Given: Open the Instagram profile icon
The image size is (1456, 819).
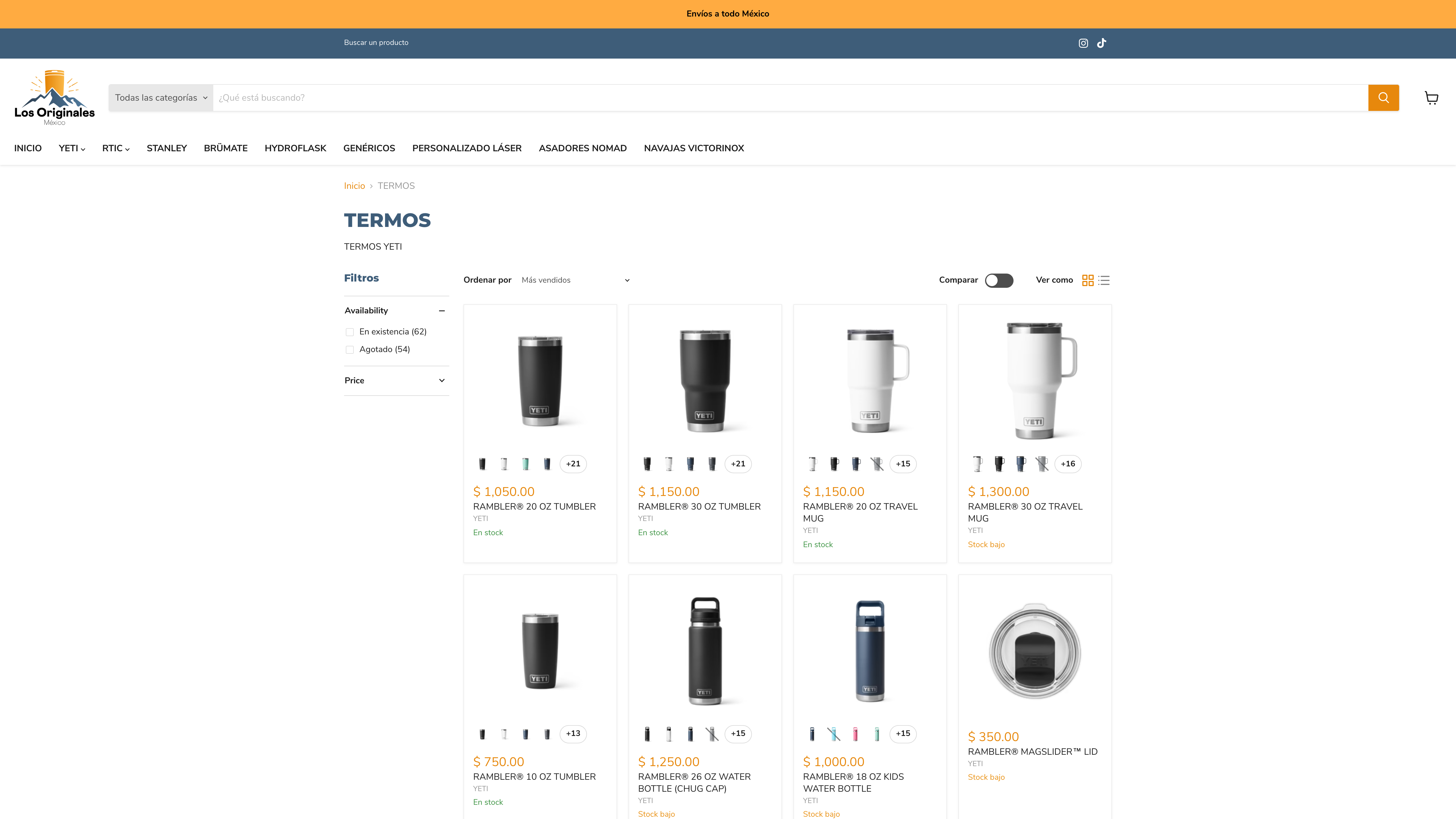Looking at the screenshot, I should [1083, 43].
